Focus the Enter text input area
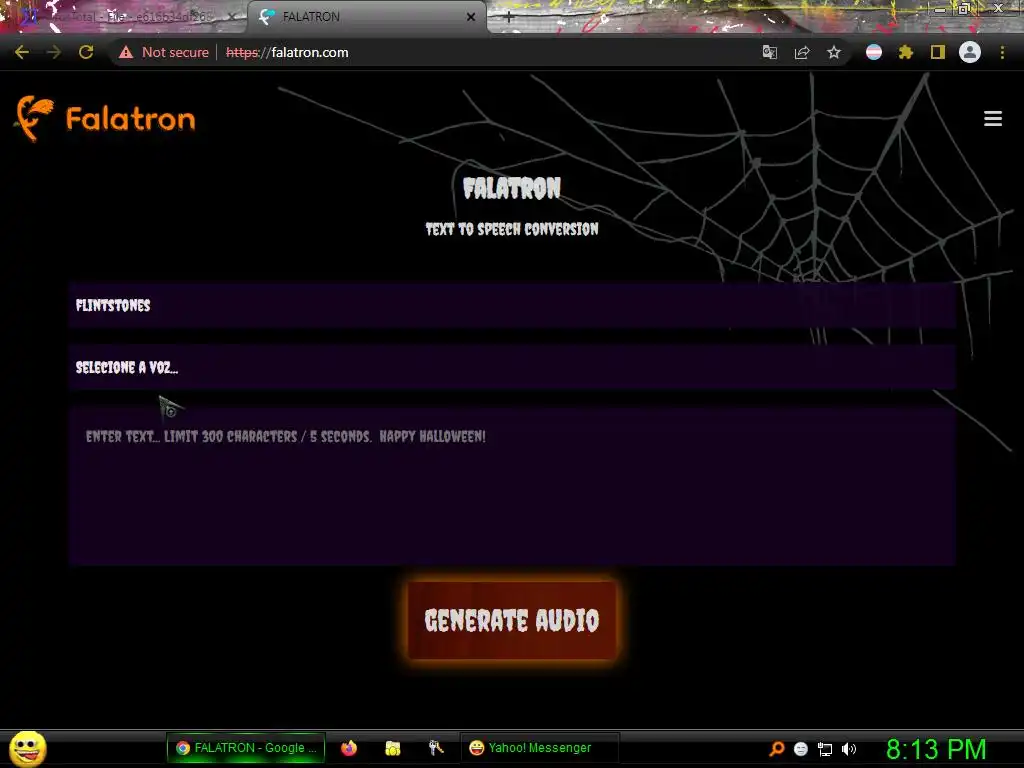This screenshot has width=1024, height=768. [x=512, y=486]
